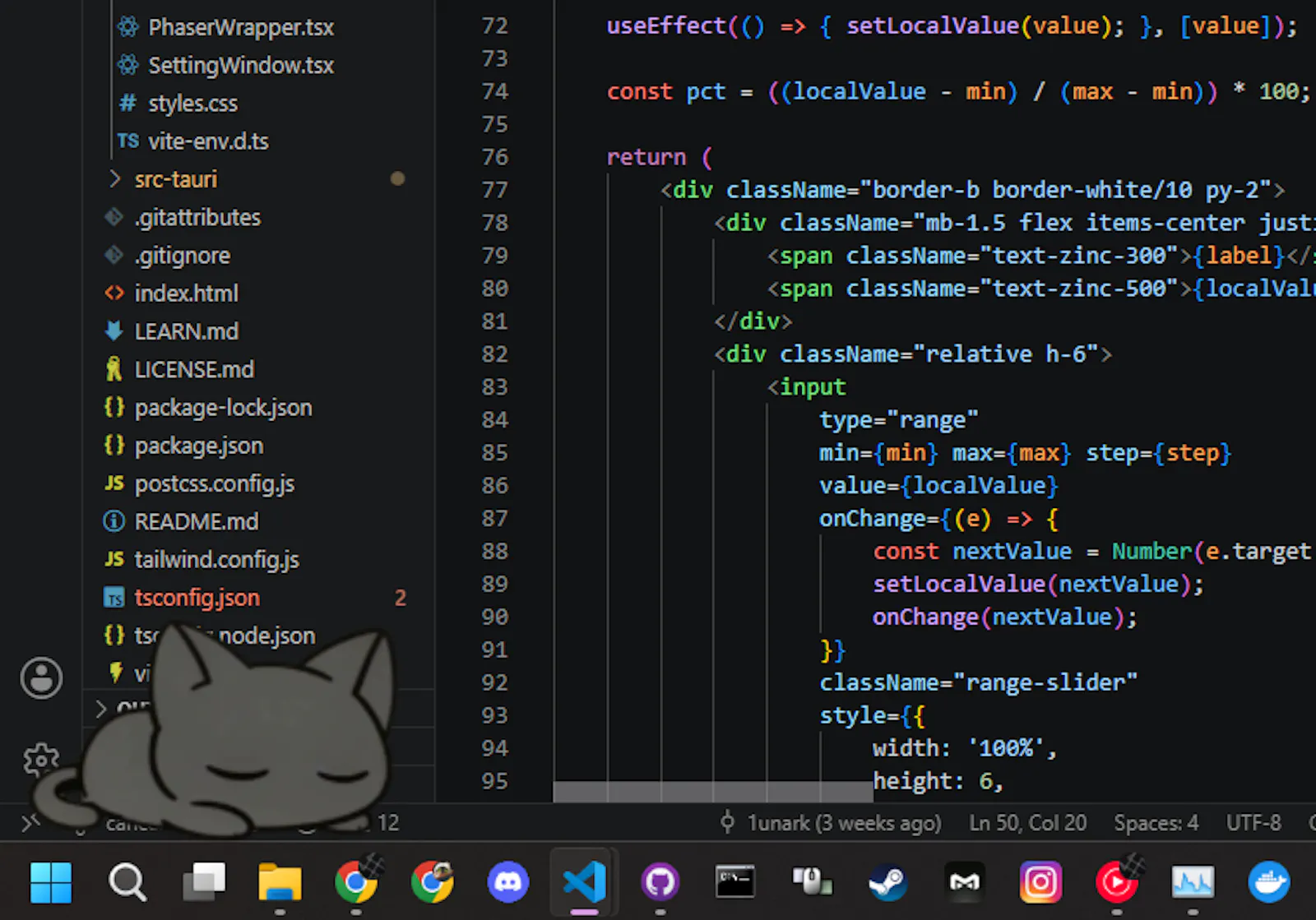This screenshot has width=1316, height=920.
Task: Click the TS config icon of tsconfig.json
Action: point(114,598)
